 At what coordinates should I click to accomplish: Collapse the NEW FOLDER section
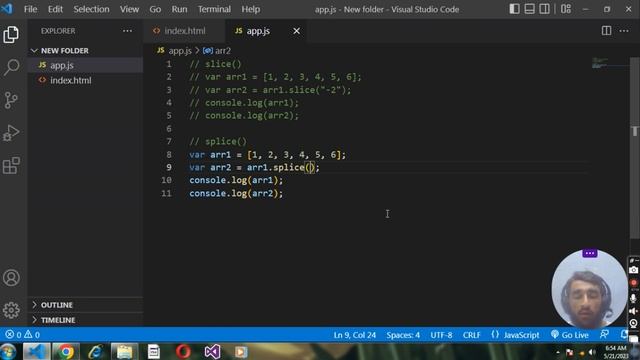pyautogui.click(x=85, y=51)
